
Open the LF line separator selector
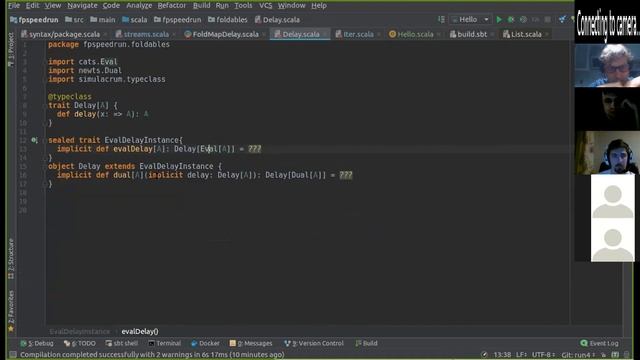[x=521, y=355]
